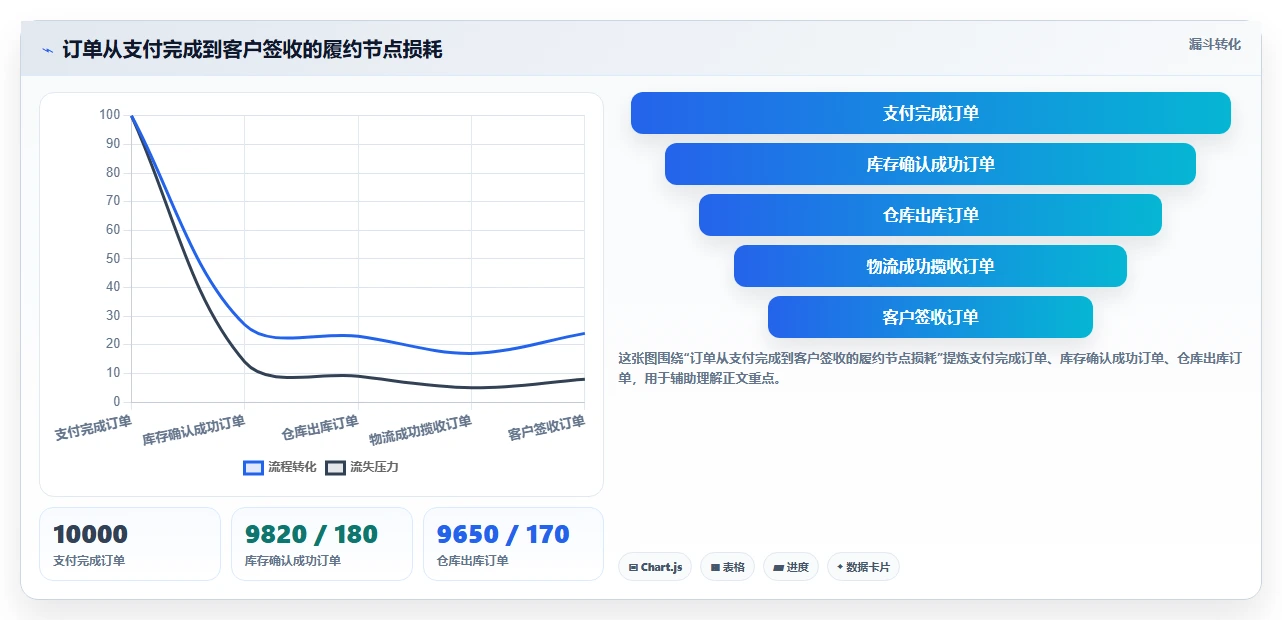Select the 支付完成订单 funnel bar
The image size is (1282, 620).
coord(930,113)
